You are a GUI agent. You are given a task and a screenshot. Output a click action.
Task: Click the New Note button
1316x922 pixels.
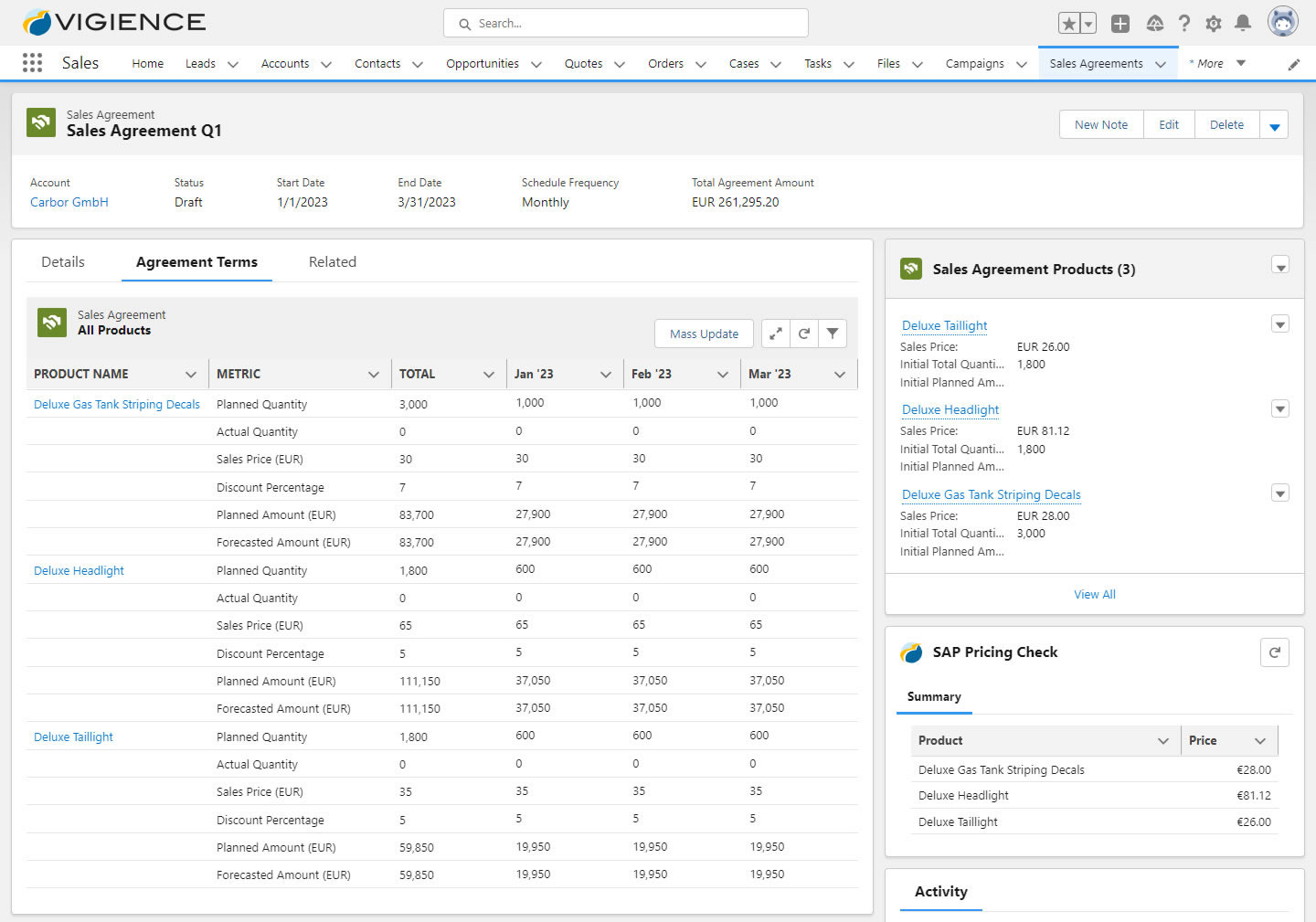click(1101, 124)
